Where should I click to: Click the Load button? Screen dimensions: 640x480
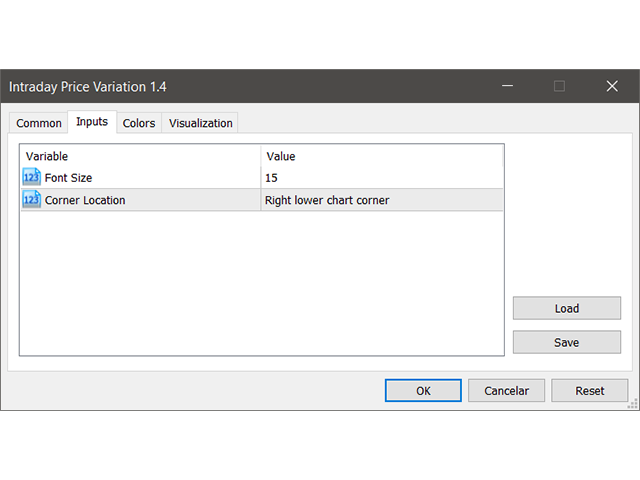coord(567,308)
